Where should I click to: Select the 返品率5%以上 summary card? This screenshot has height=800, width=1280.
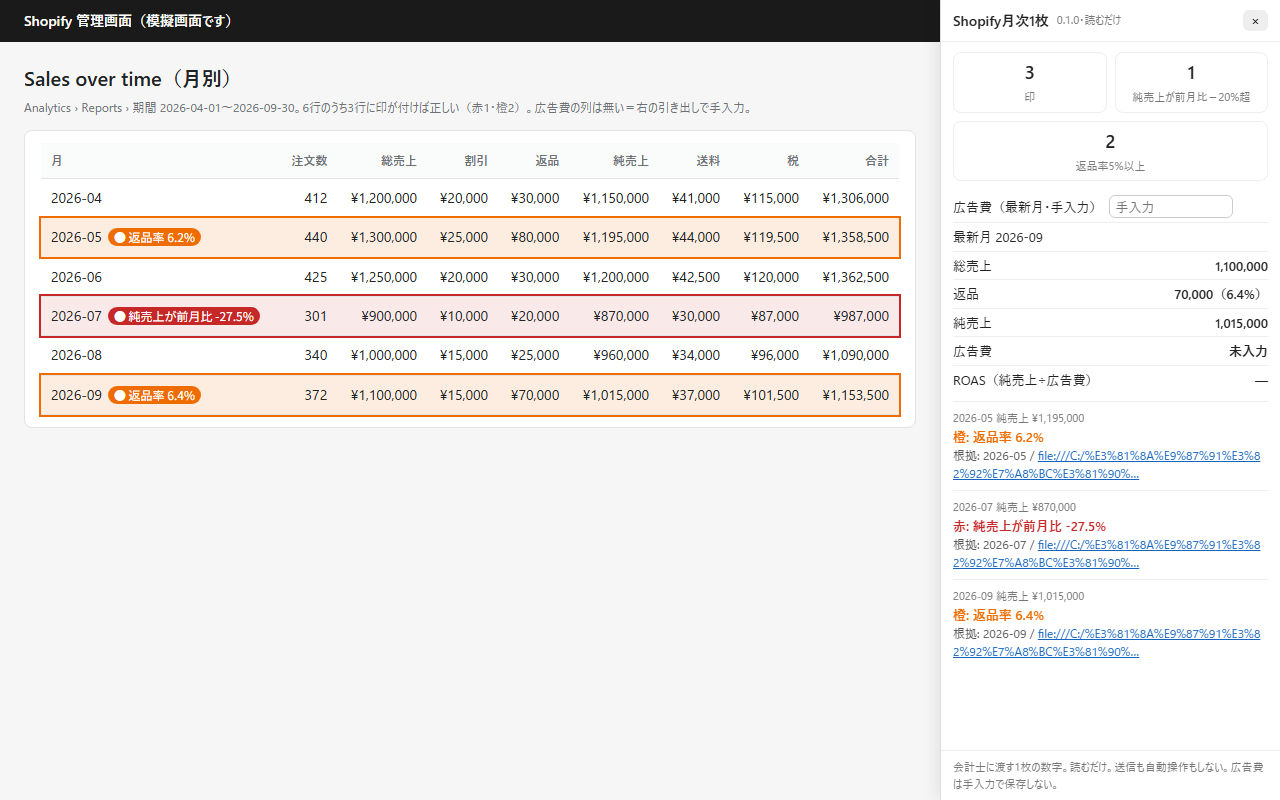pos(1110,151)
